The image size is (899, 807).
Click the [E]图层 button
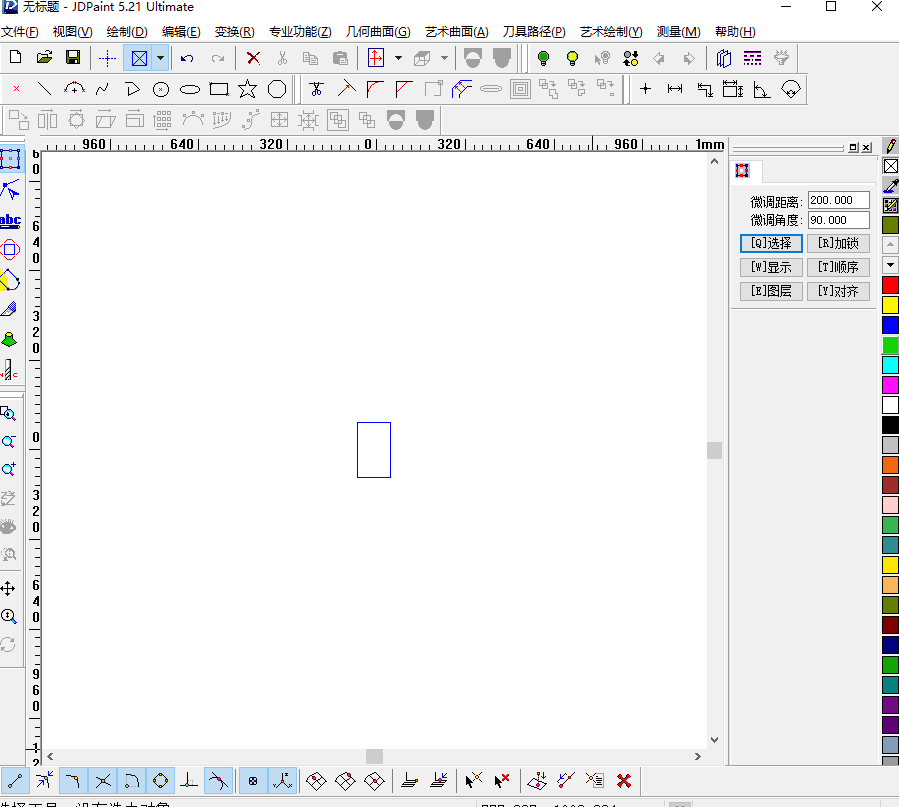tap(771, 291)
